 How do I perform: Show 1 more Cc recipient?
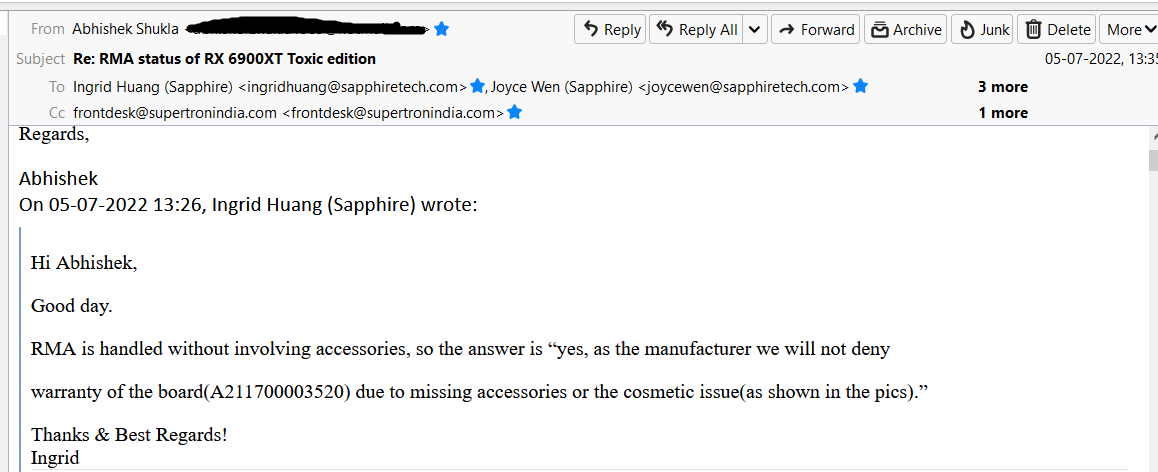pyautogui.click(x=1002, y=113)
